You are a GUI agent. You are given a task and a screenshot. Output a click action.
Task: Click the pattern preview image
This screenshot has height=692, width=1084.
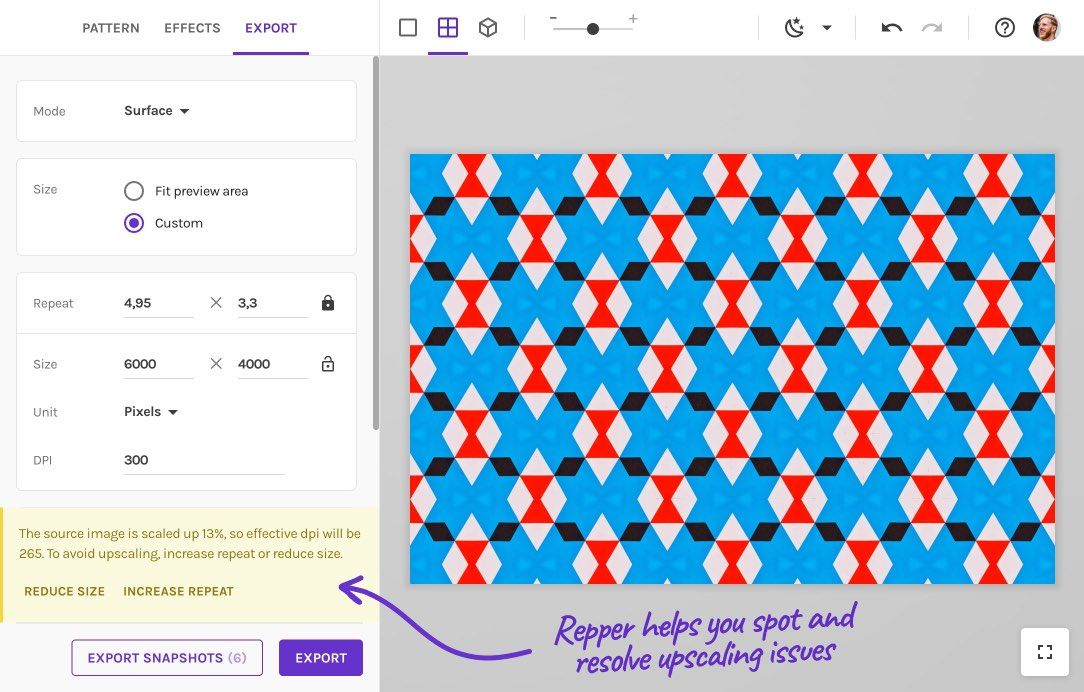(x=732, y=368)
